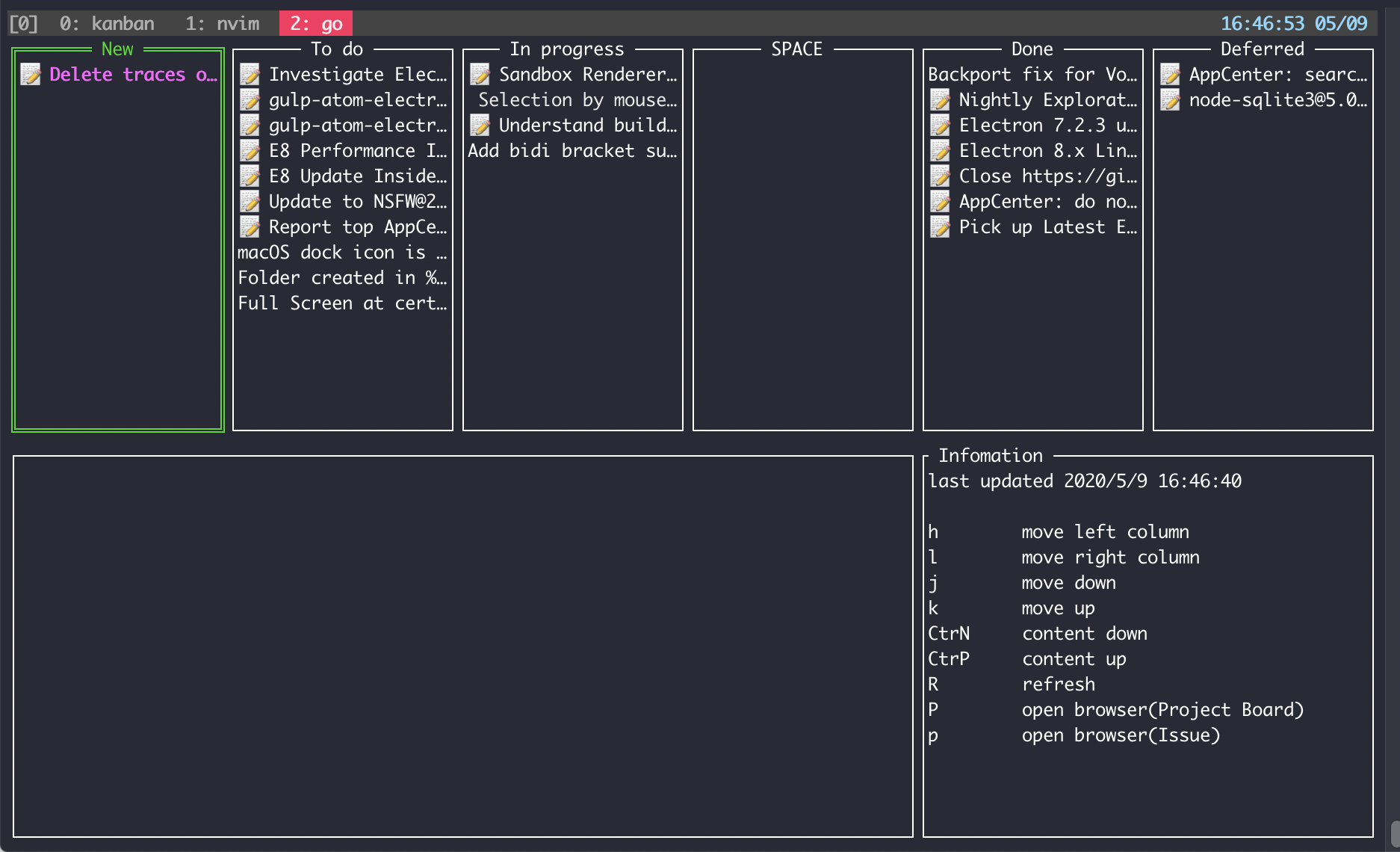This screenshot has height=852, width=1400.
Task: Select card 'Full Screen at cert…'
Action: pos(343,303)
